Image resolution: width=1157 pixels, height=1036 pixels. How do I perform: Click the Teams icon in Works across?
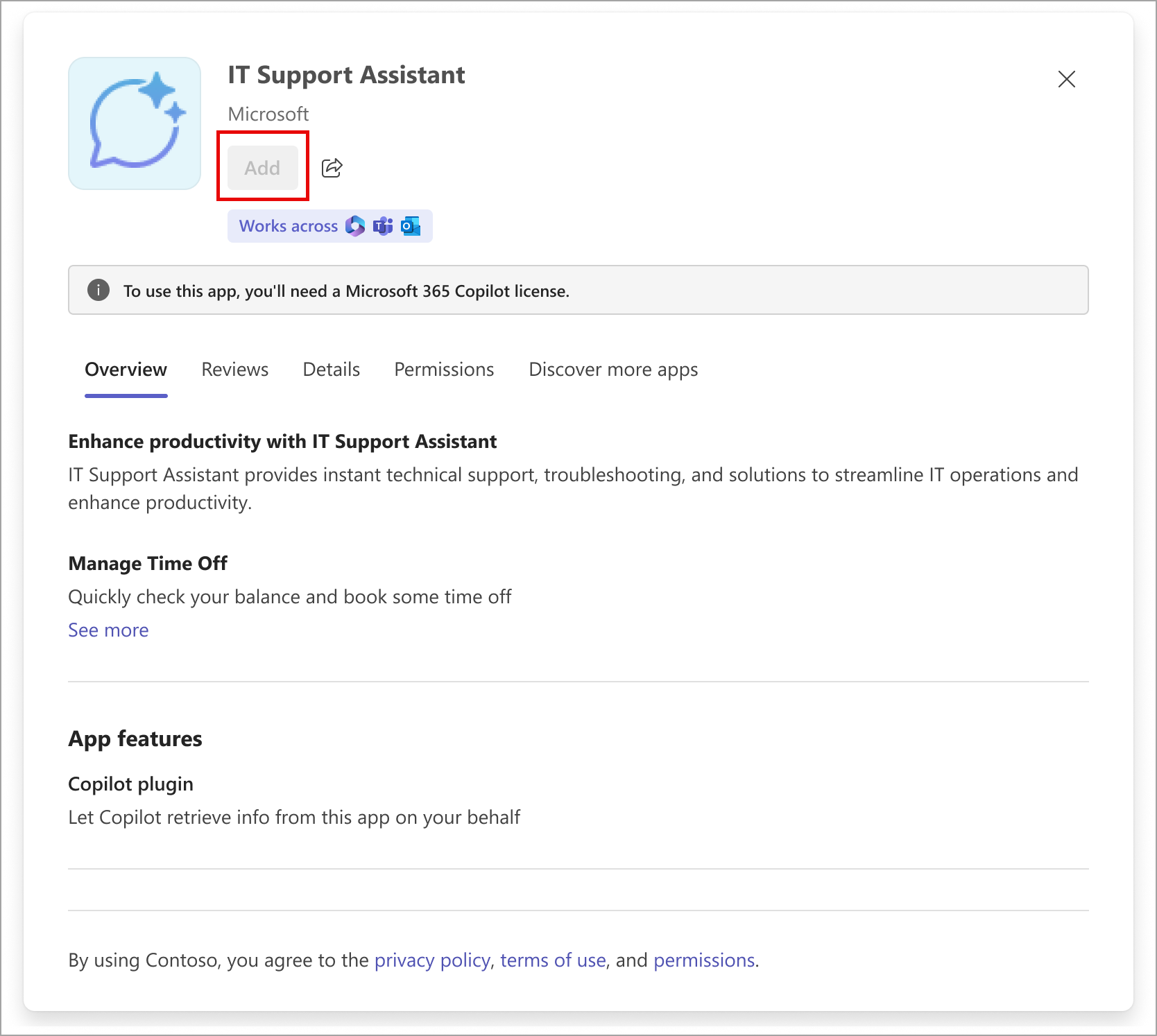pyautogui.click(x=383, y=226)
